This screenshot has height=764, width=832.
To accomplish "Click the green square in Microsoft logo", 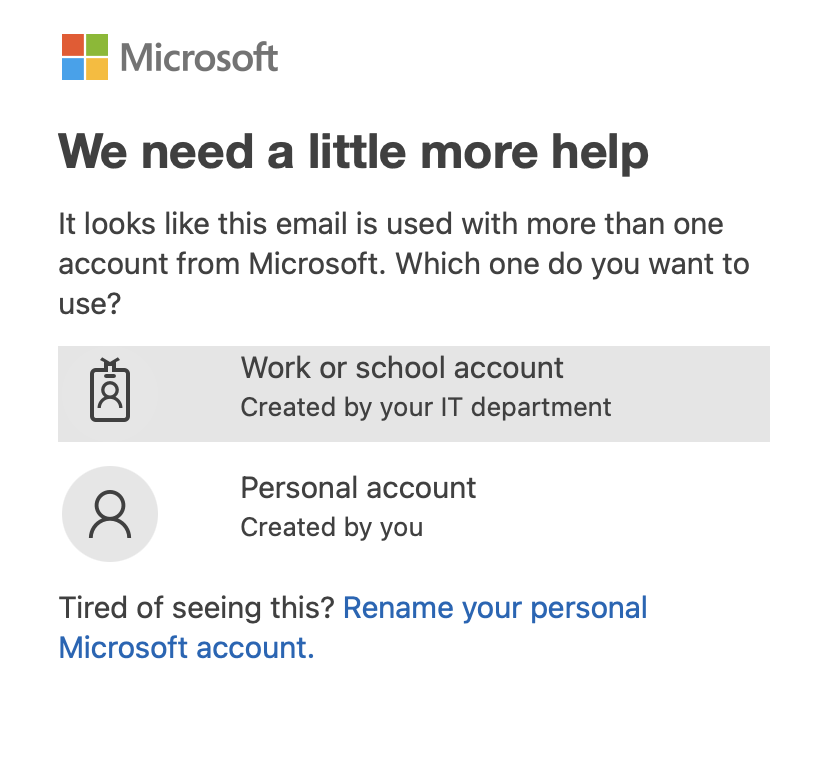I will coord(97,45).
